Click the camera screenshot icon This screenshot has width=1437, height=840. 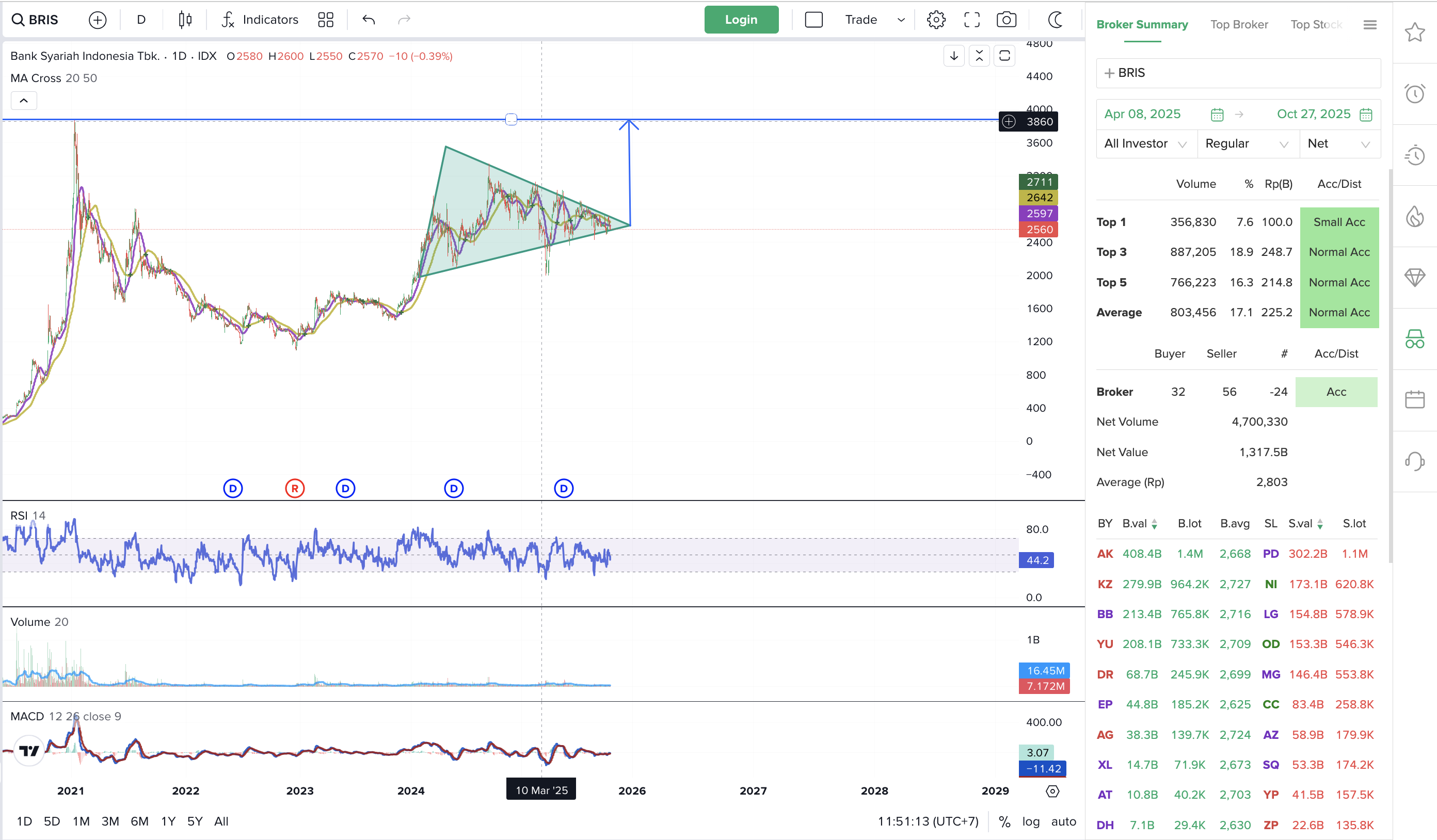click(x=1006, y=20)
